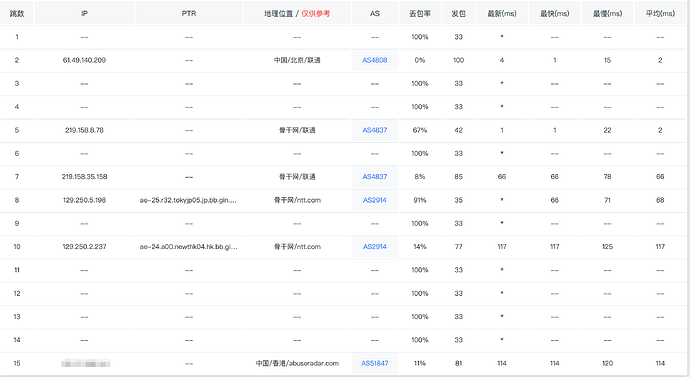Click the 丢包率 column header
690x377 pixels.
(420, 14)
